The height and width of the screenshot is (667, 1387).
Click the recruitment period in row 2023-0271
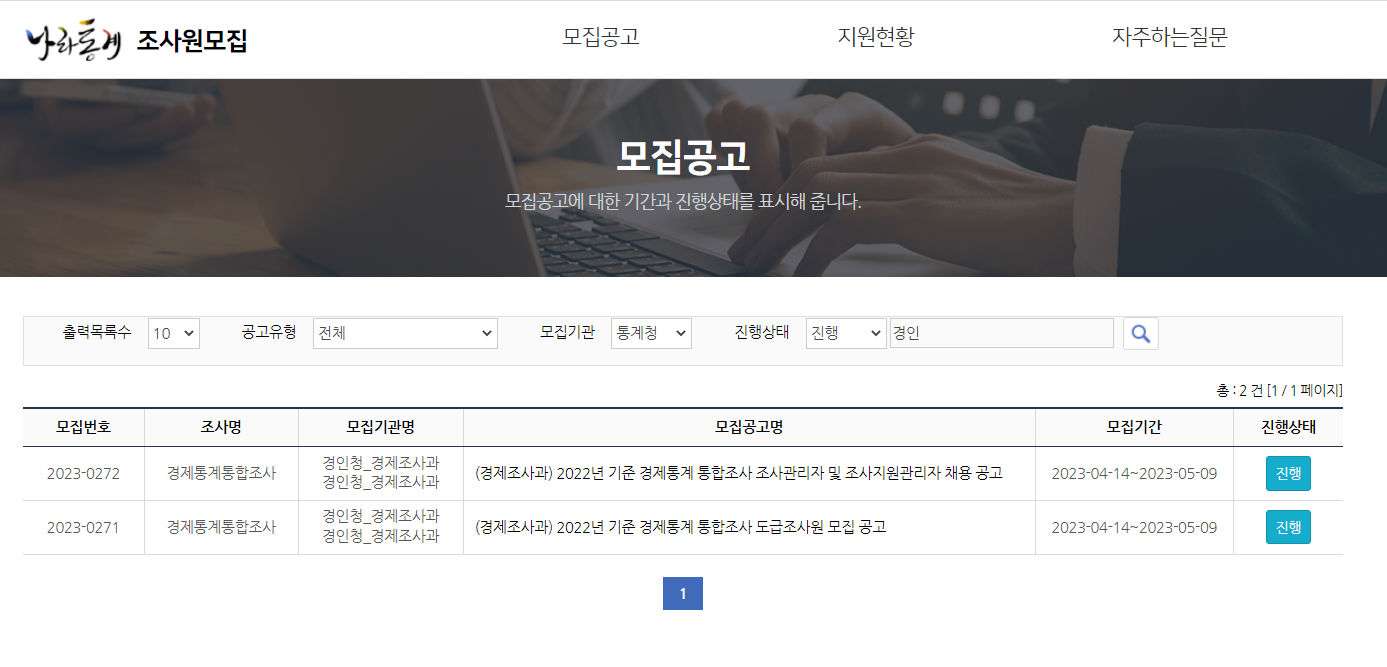coord(1134,527)
